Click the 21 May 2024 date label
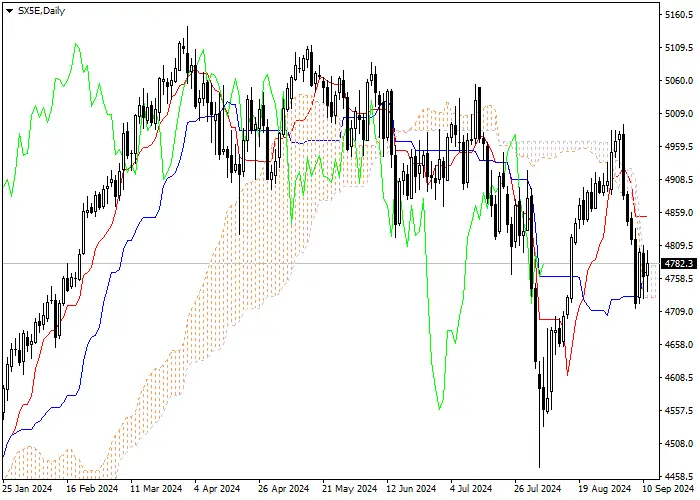 tap(350, 489)
